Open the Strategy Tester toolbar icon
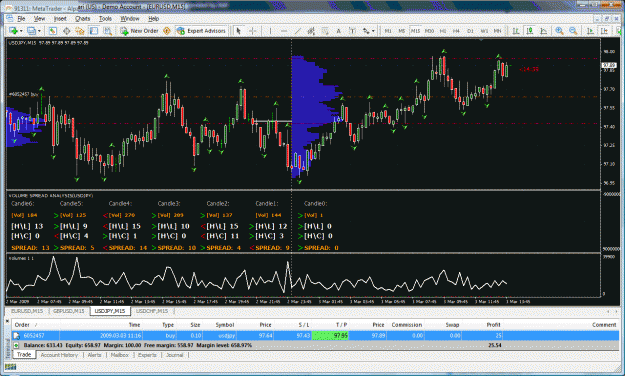 click(108, 31)
